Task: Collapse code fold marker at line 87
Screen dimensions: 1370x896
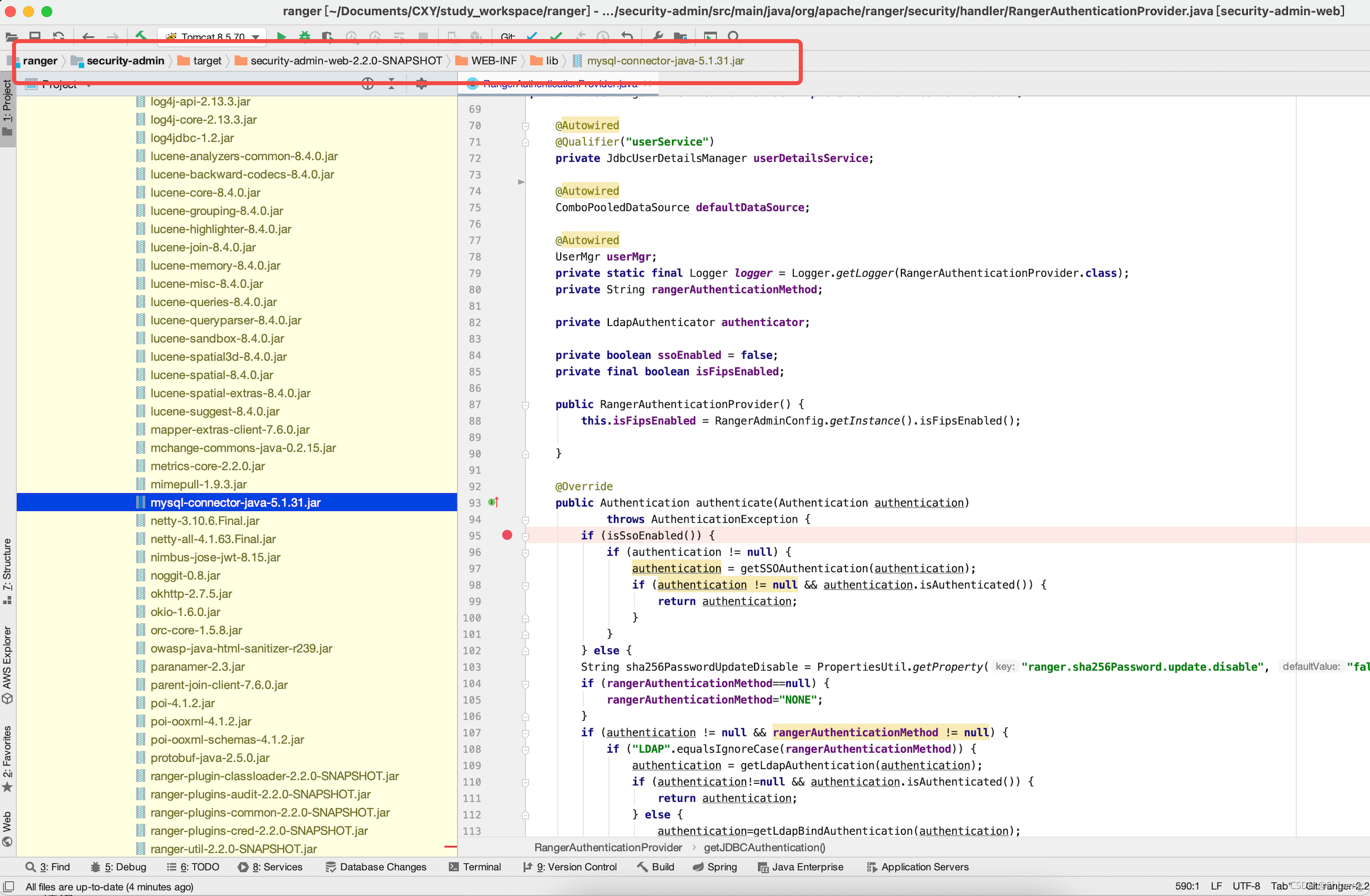Action: click(525, 405)
